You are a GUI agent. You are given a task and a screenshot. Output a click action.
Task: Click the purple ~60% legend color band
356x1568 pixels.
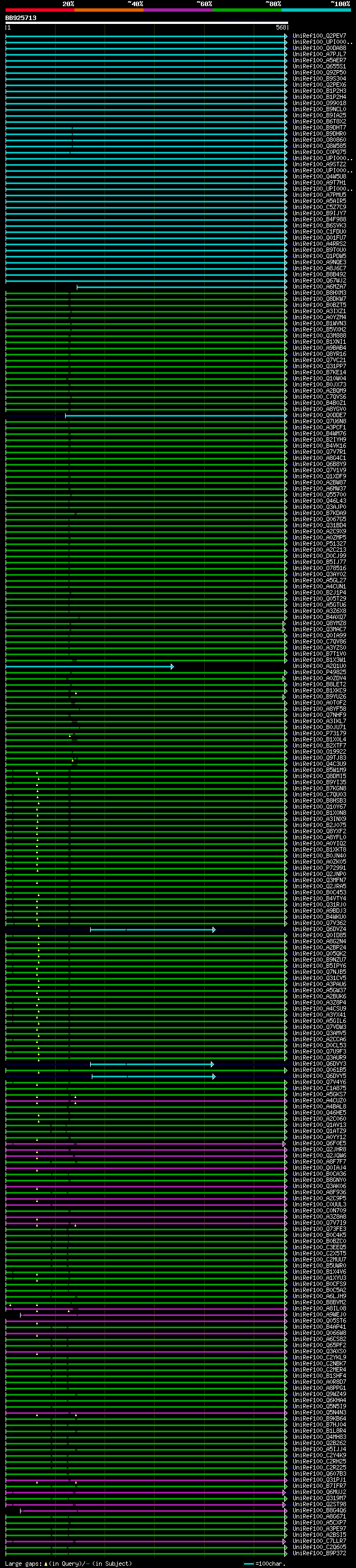pos(177,10)
